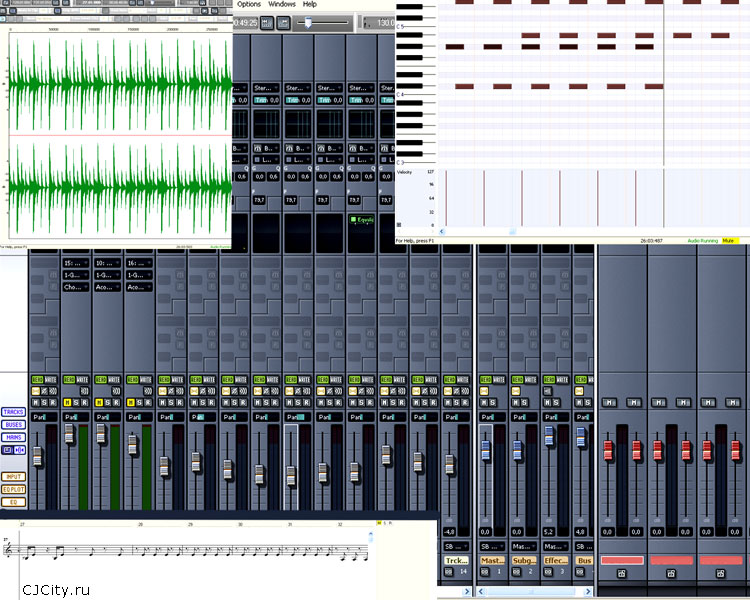Toggle the INPUT section display
This screenshot has width=750, height=600.
(x=14, y=477)
